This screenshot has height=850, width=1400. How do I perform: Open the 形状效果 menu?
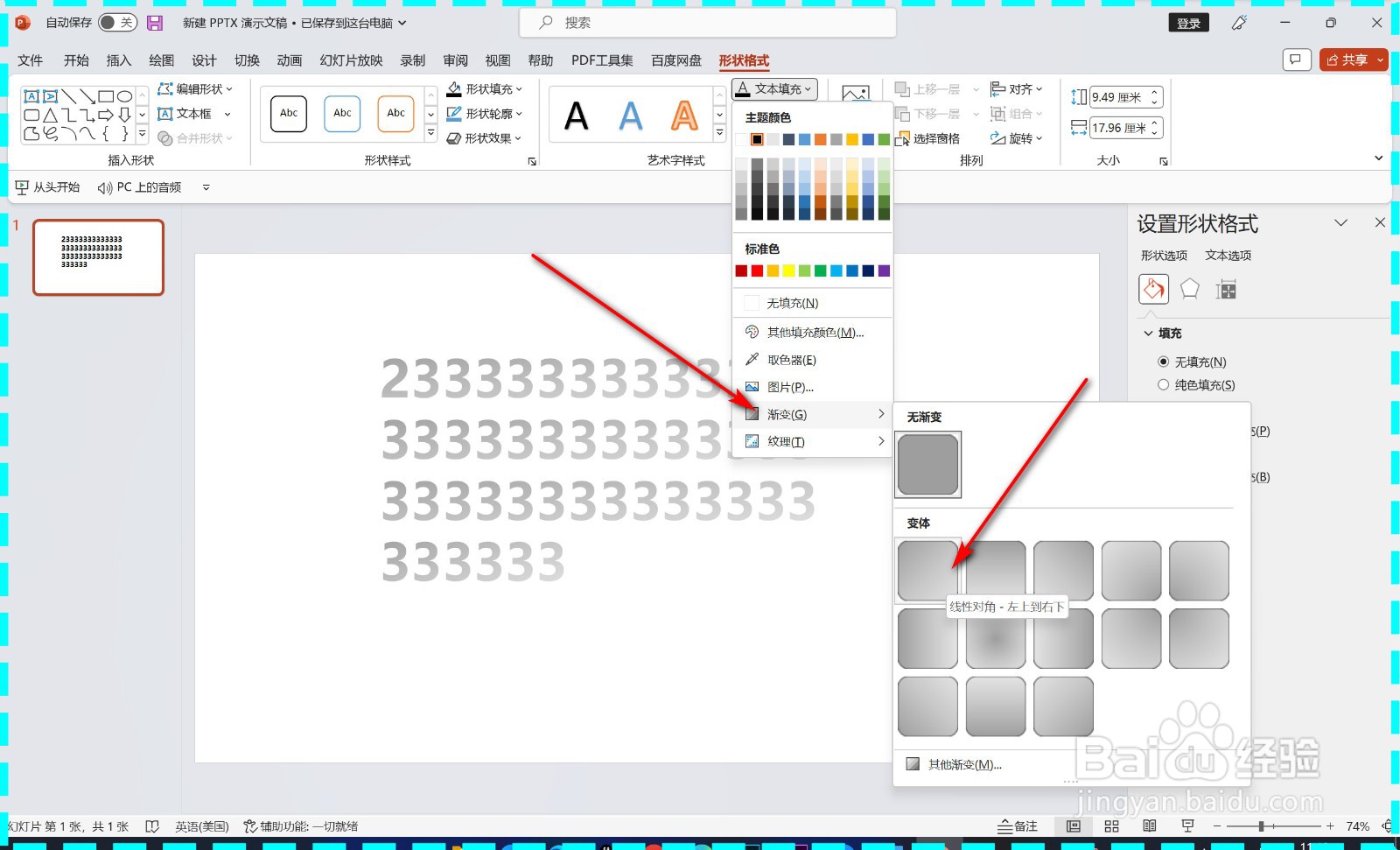[484, 138]
